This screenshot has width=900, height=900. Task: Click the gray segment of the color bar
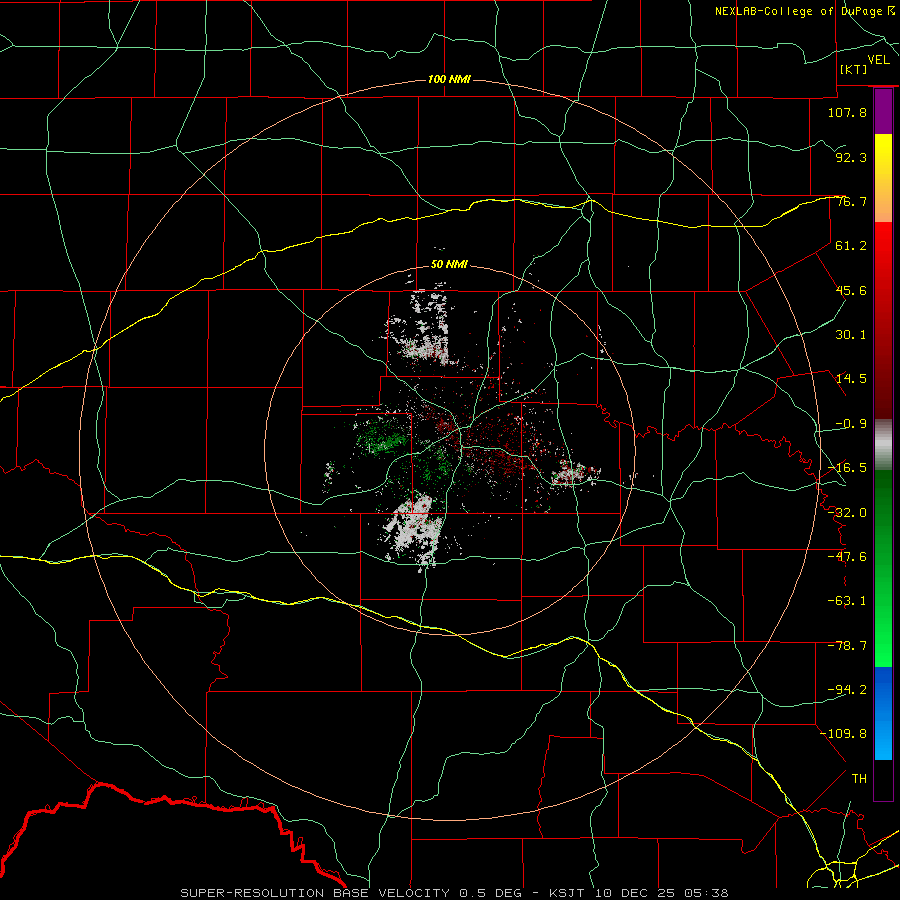tap(883, 445)
